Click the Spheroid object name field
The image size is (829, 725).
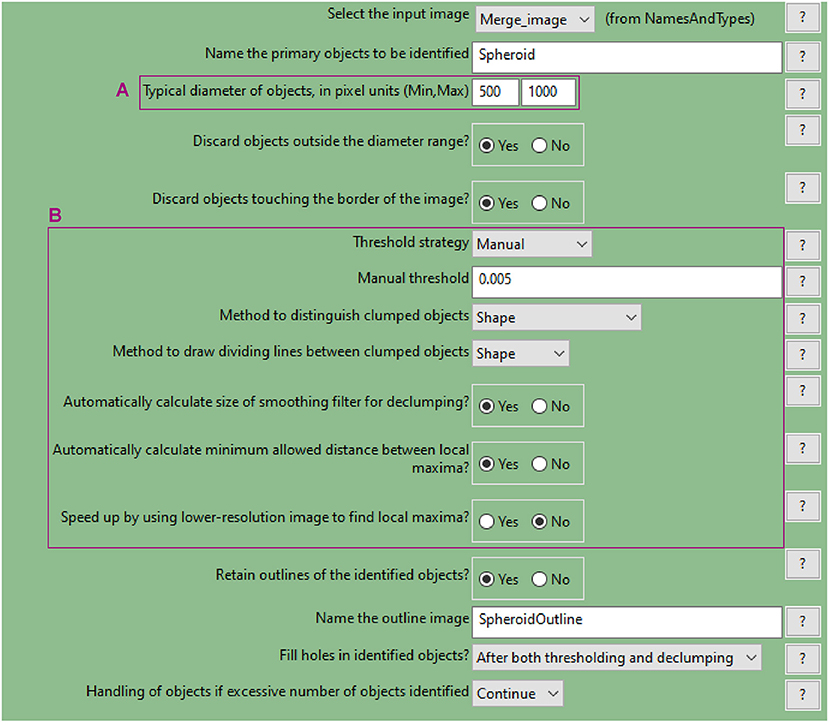click(x=627, y=57)
